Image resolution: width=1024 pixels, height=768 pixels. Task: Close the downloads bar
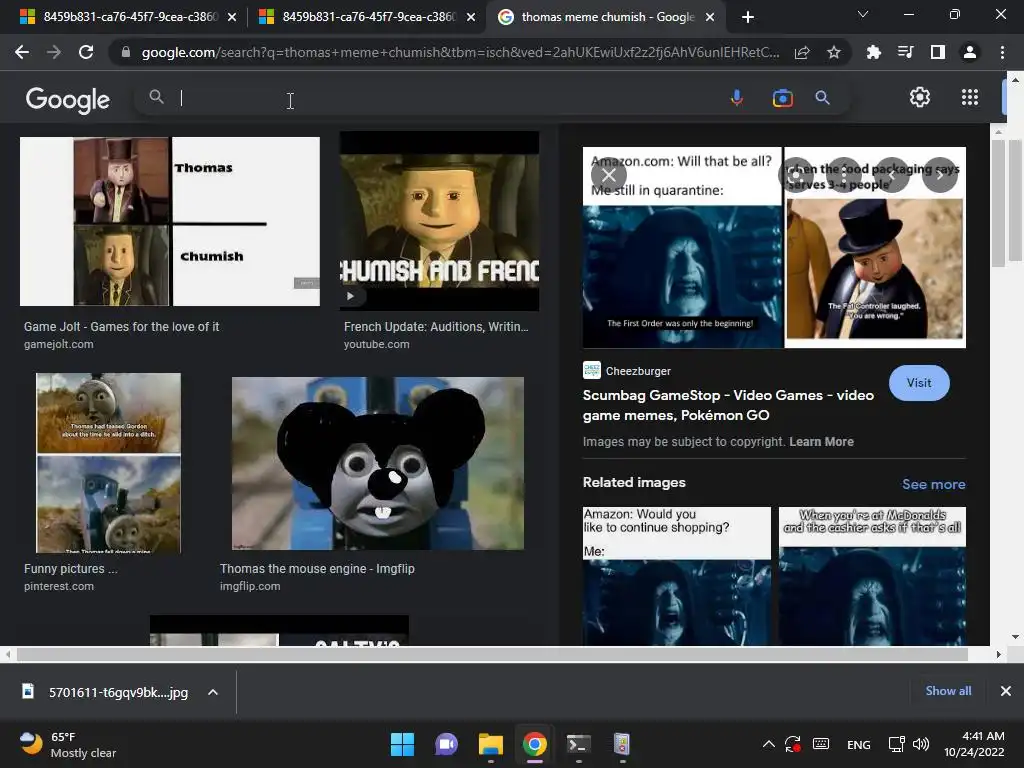[1006, 691]
